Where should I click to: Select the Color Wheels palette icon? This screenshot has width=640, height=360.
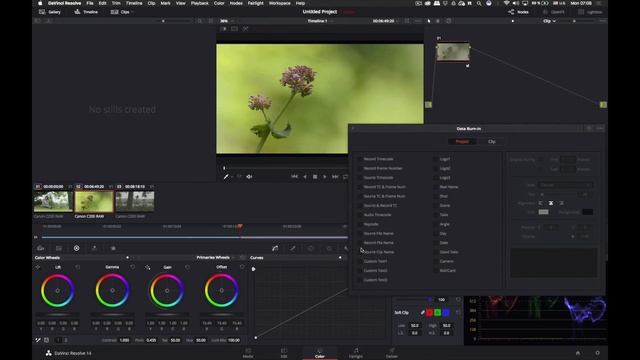click(76, 248)
